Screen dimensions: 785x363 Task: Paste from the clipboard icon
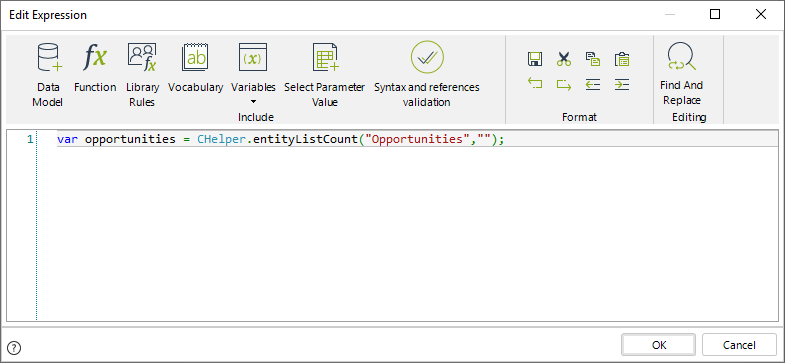pyautogui.click(x=622, y=59)
